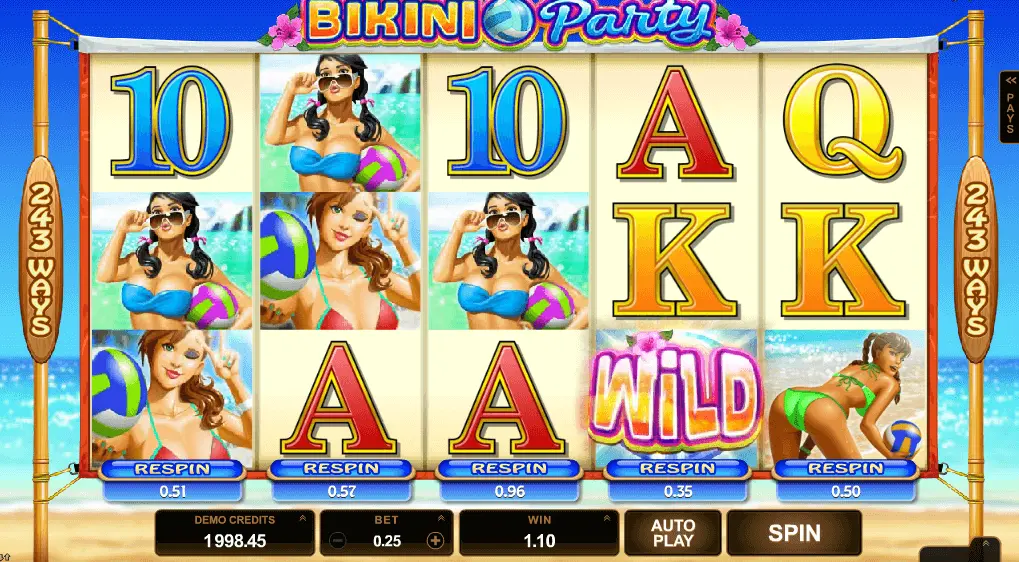Respin the third reel for 0.96
Image resolution: width=1019 pixels, height=562 pixels.
[x=510, y=480]
